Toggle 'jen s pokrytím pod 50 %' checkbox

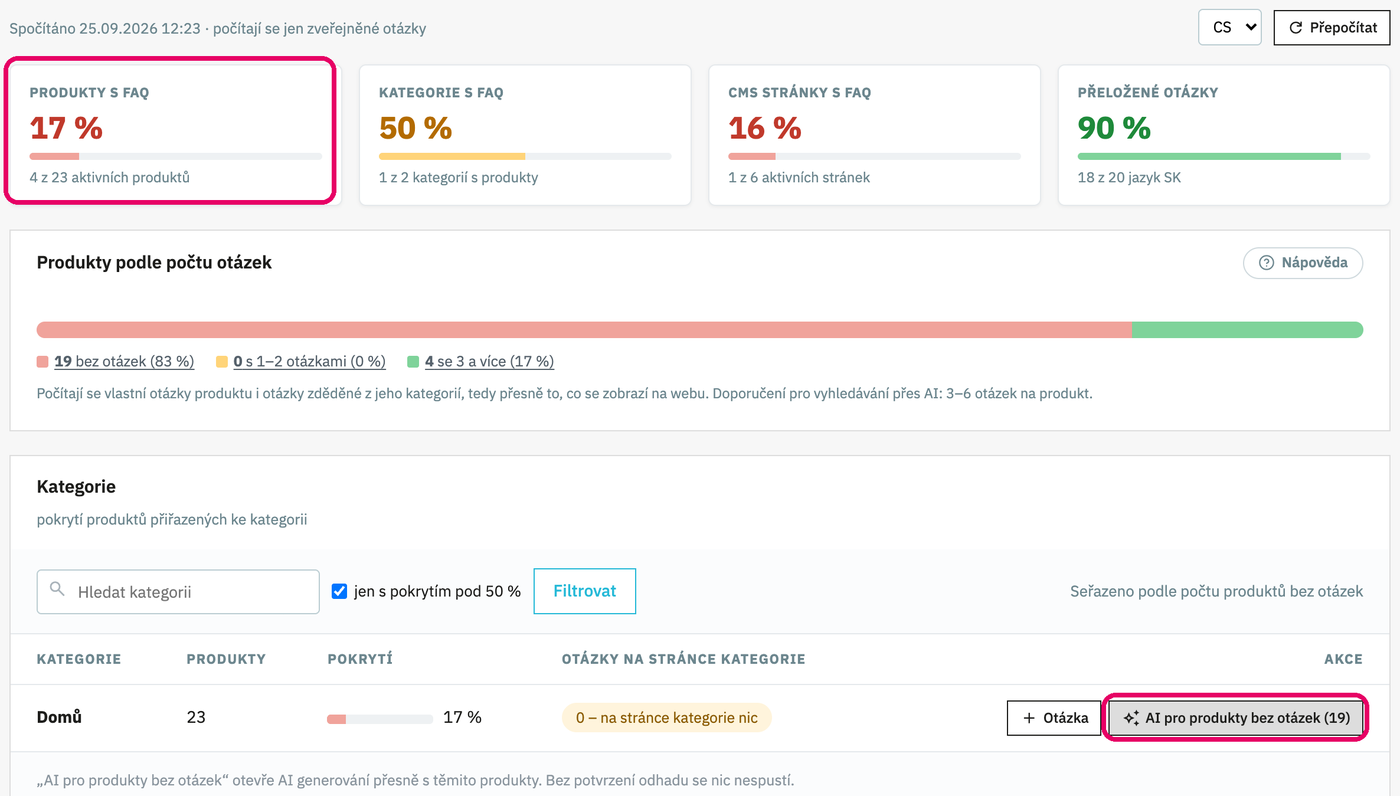click(339, 591)
